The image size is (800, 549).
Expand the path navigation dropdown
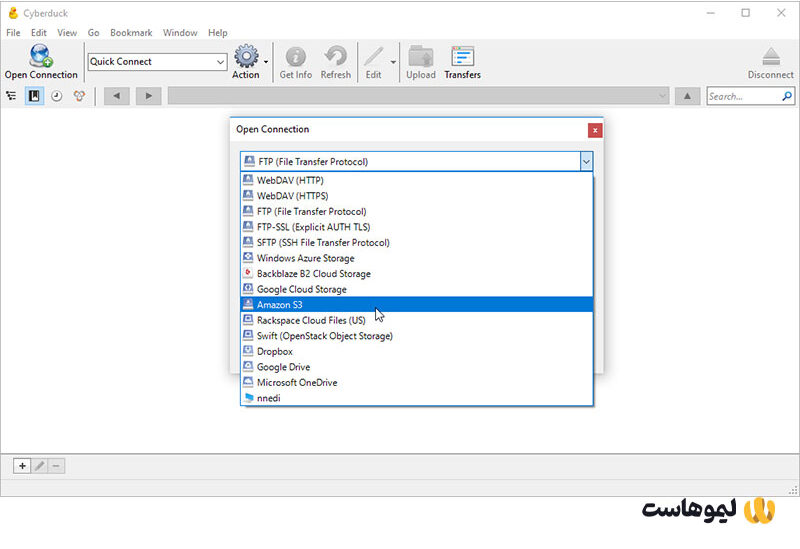point(662,96)
